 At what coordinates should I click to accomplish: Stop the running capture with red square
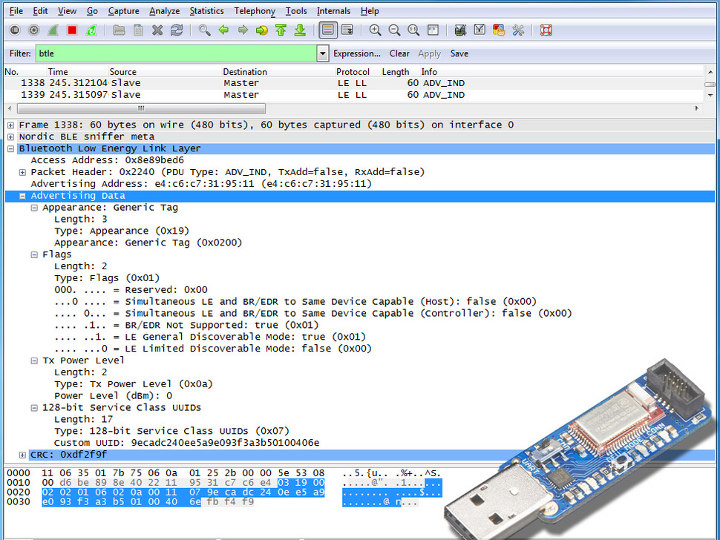click(x=72, y=30)
